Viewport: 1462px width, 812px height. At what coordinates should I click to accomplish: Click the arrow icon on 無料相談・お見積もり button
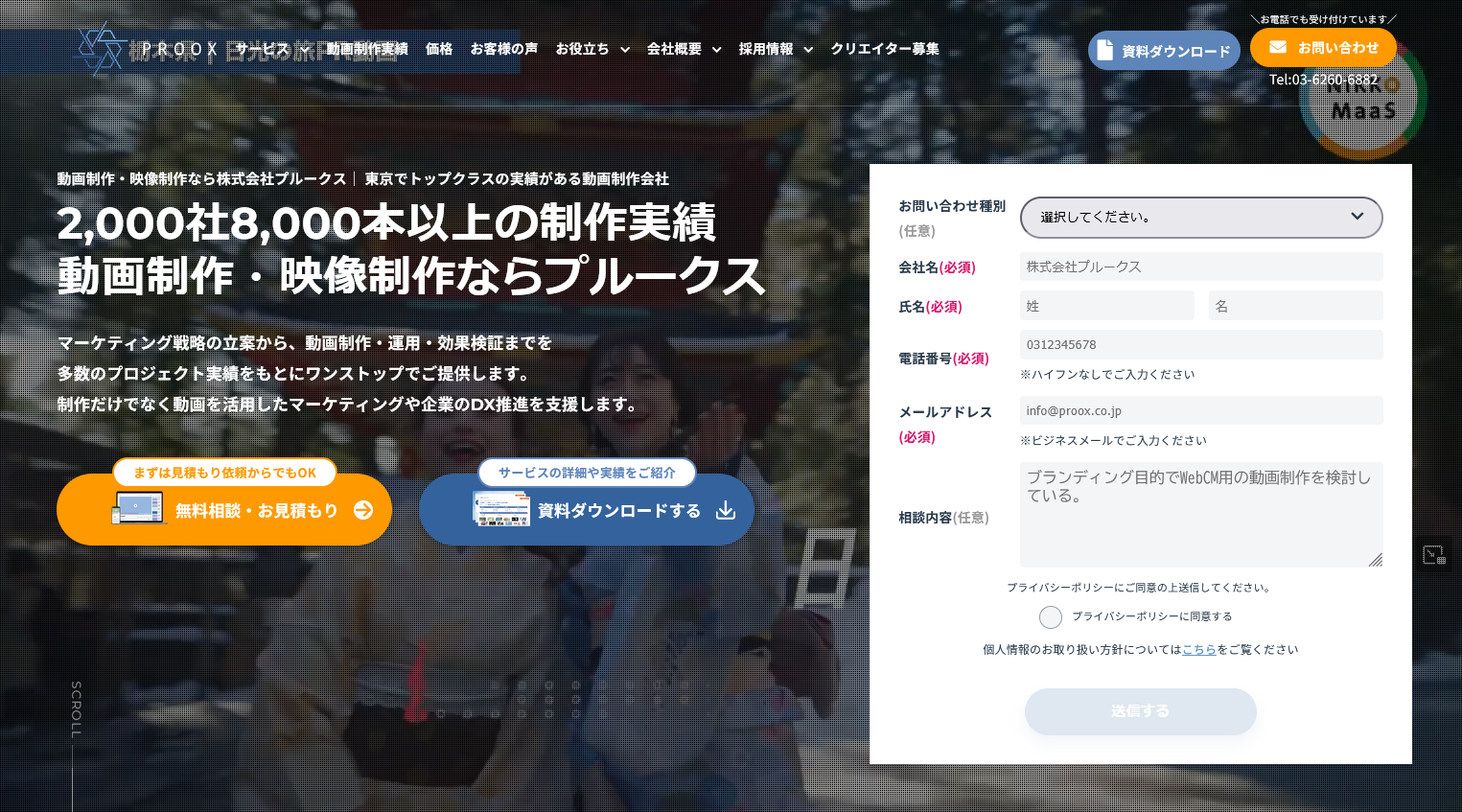(363, 510)
